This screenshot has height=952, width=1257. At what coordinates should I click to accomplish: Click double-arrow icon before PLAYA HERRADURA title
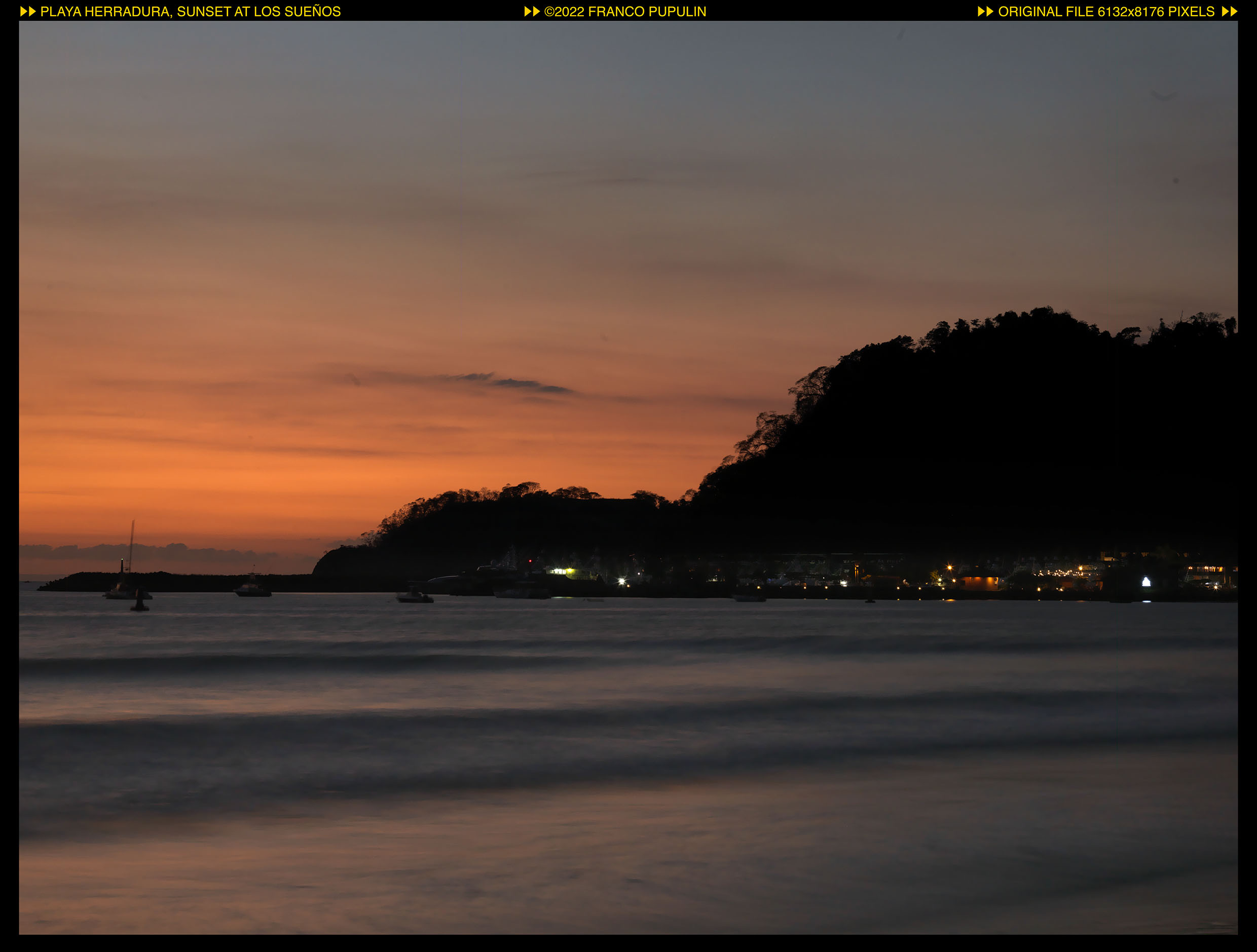[x=28, y=11]
